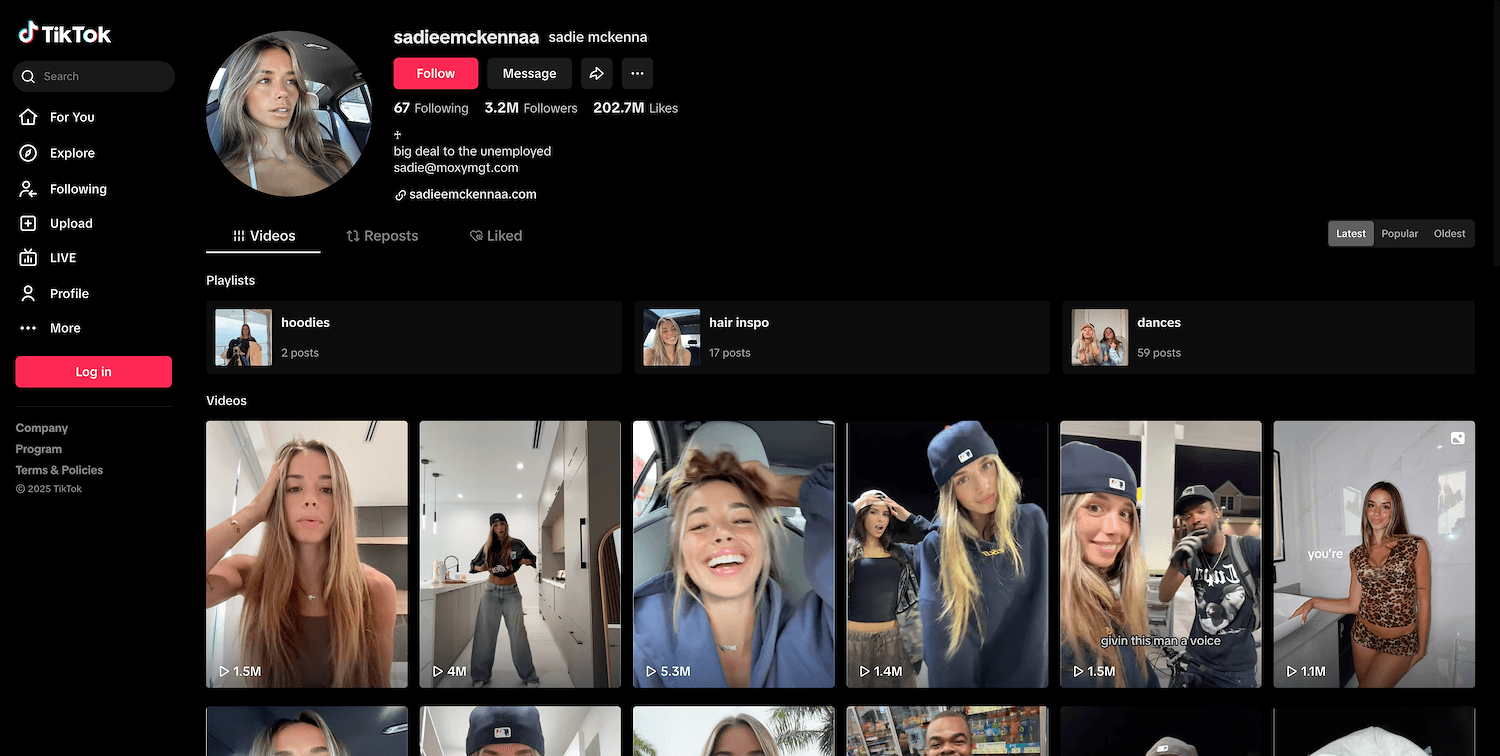This screenshot has height=756, width=1500.
Task: Expand the Program footer section
Action: click(39, 449)
